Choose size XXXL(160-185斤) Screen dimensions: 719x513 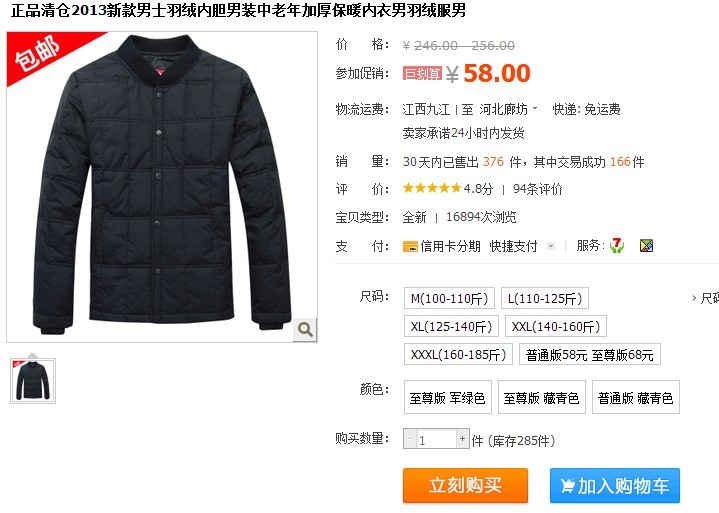pos(458,354)
